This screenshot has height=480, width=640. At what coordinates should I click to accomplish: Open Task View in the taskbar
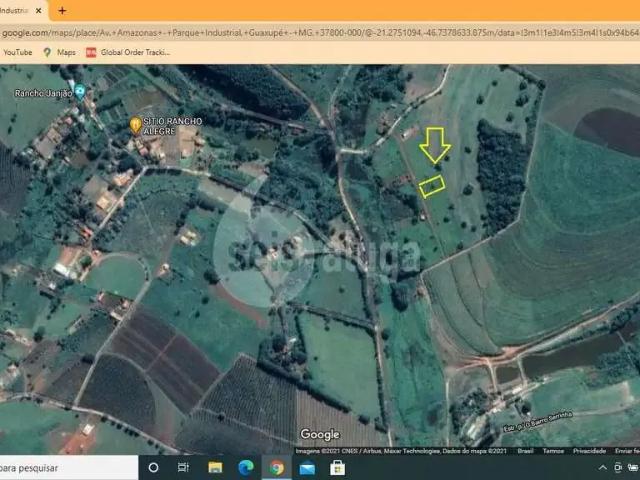[183, 467]
